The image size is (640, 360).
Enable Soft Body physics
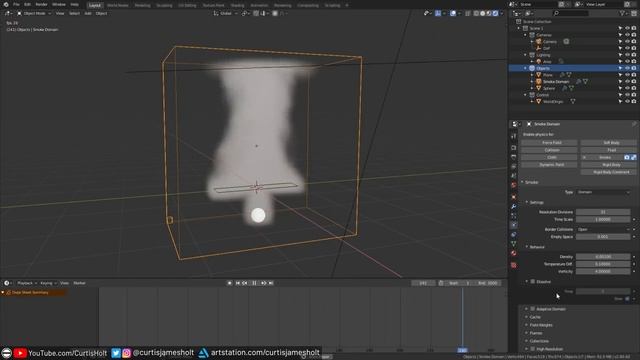tap(609, 143)
